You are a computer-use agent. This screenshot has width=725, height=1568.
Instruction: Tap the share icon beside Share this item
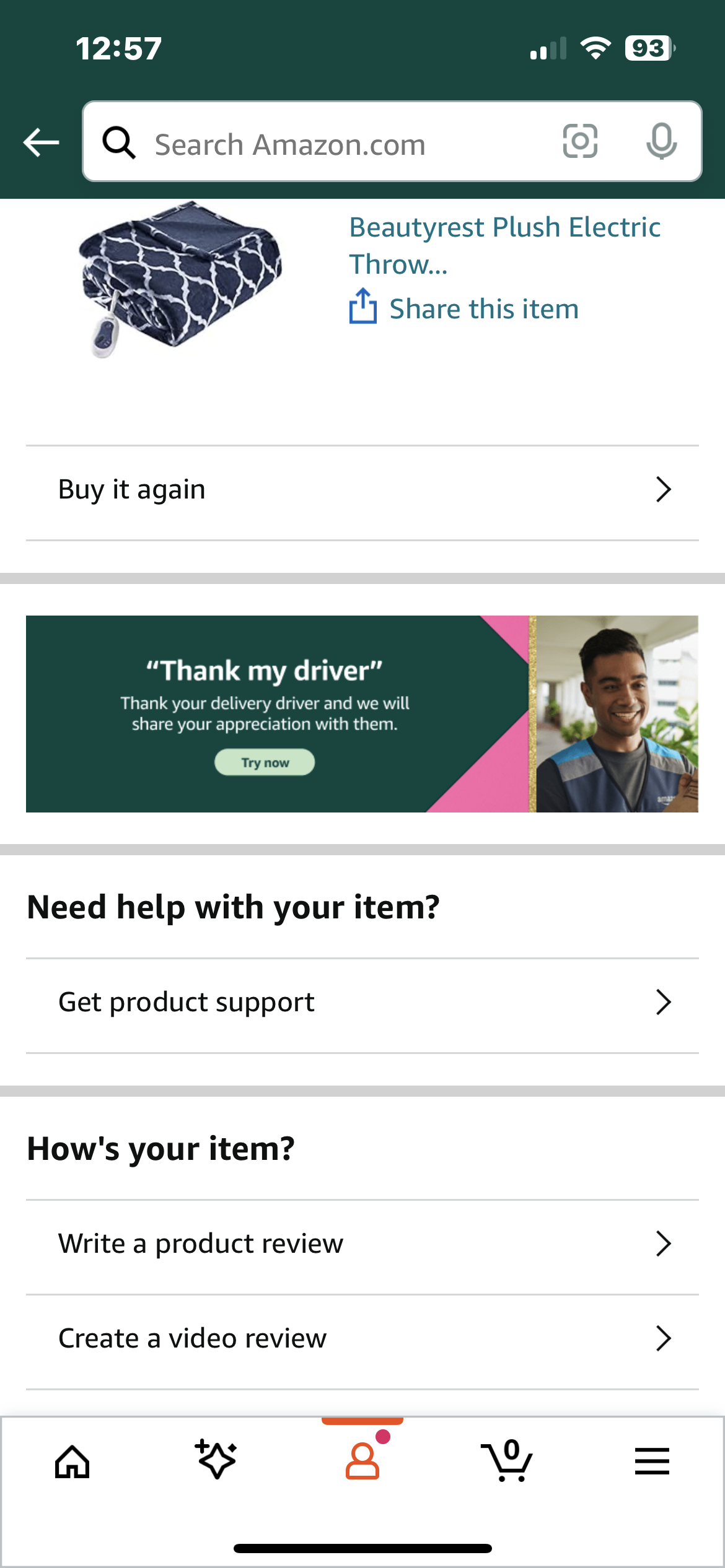[362, 306]
